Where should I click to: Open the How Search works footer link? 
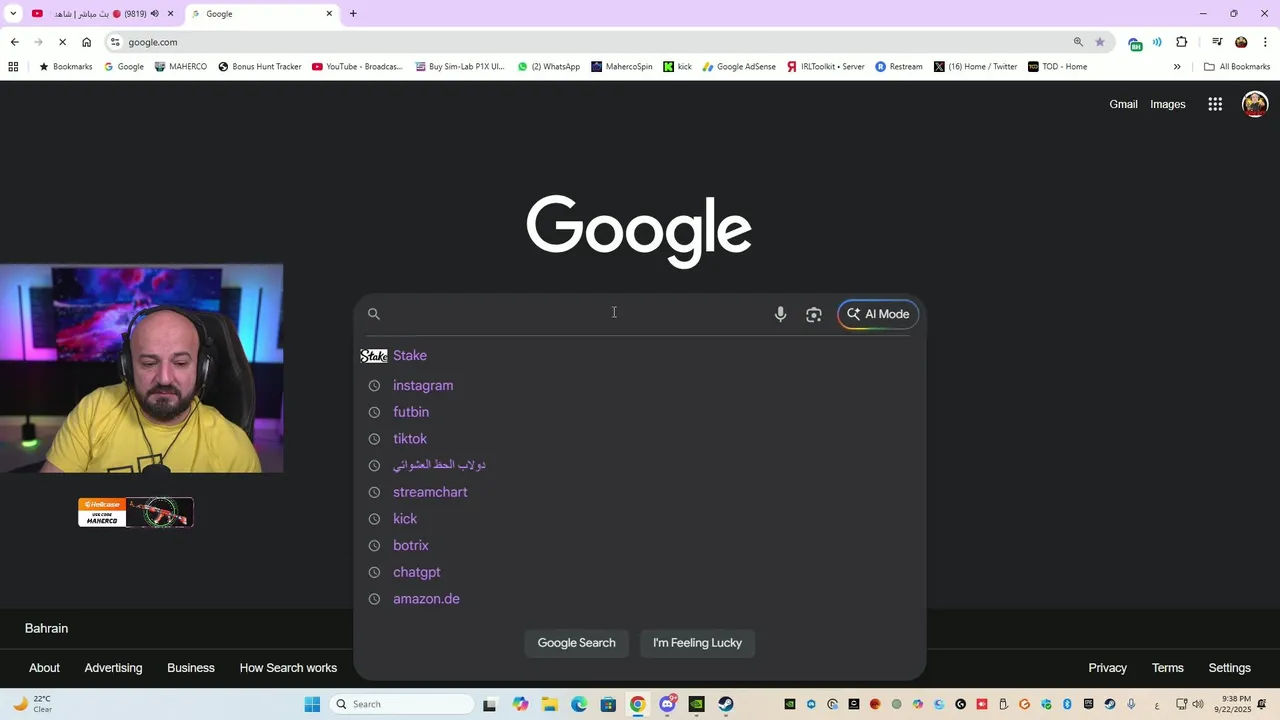pos(288,668)
